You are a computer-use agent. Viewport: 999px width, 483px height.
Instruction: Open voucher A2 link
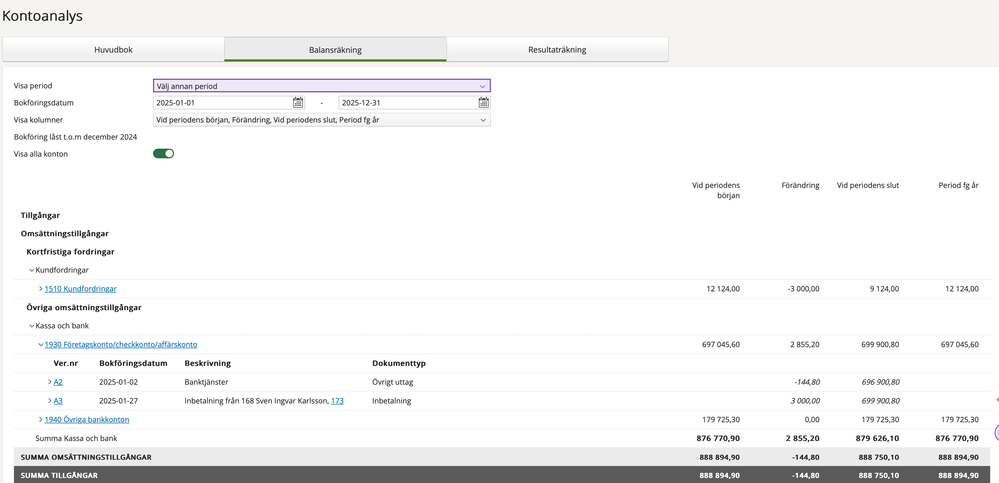(x=58, y=382)
